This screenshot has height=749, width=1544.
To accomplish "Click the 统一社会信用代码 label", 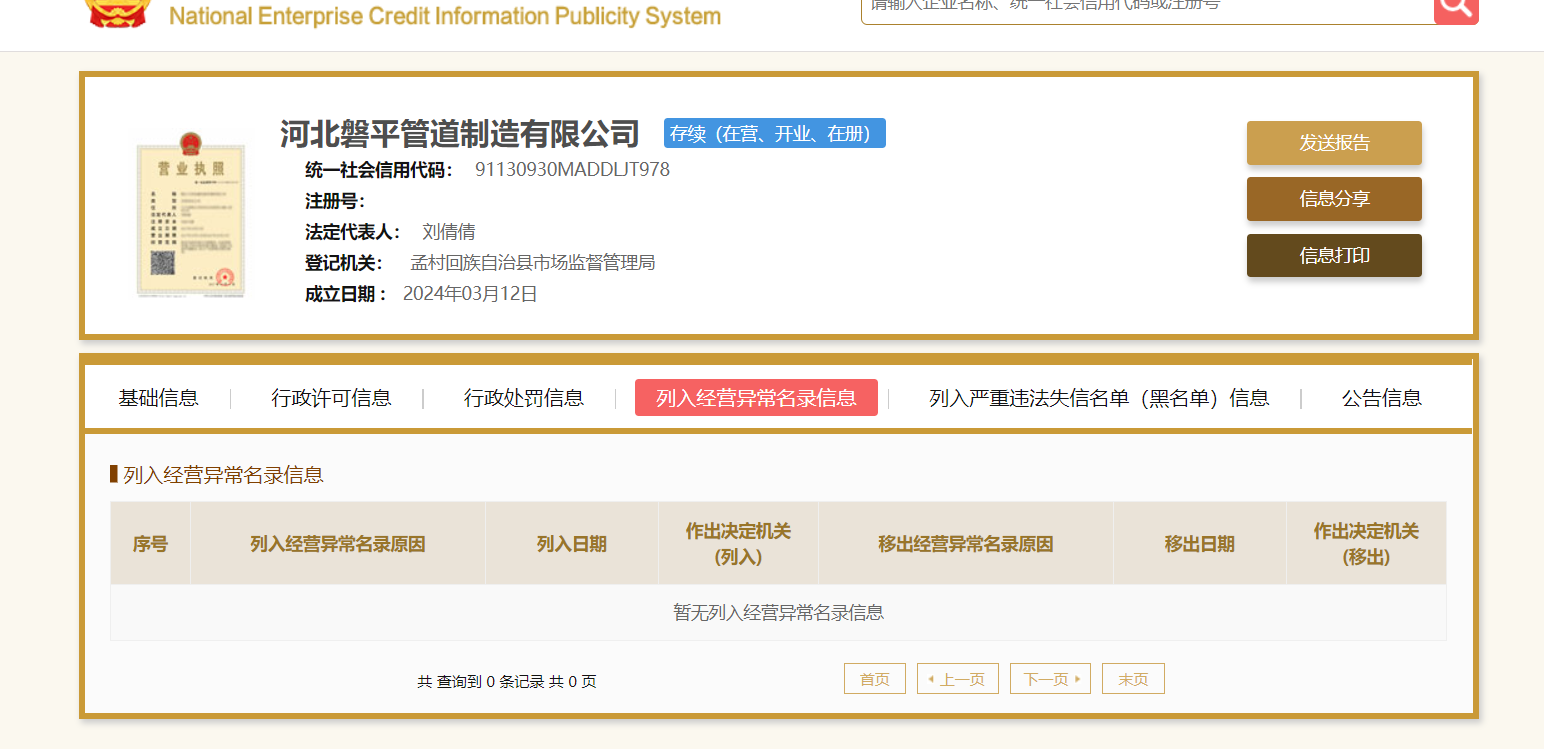I will point(379,170).
